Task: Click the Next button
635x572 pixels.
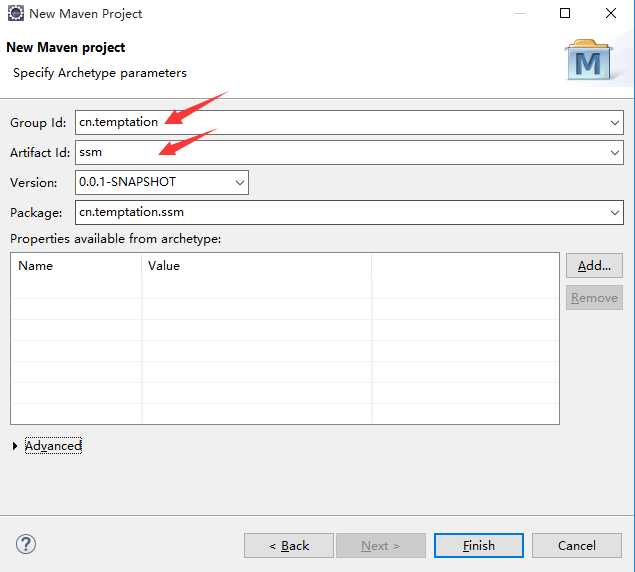Action: coord(381,546)
